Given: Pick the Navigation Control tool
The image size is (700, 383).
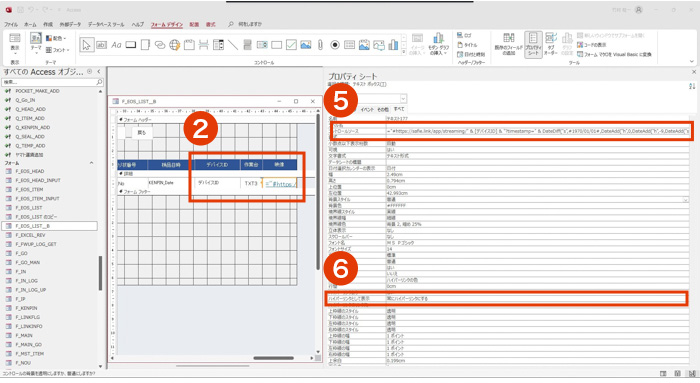Looking at the screenshot, I should pyautogui.click(x=189, y=45).
